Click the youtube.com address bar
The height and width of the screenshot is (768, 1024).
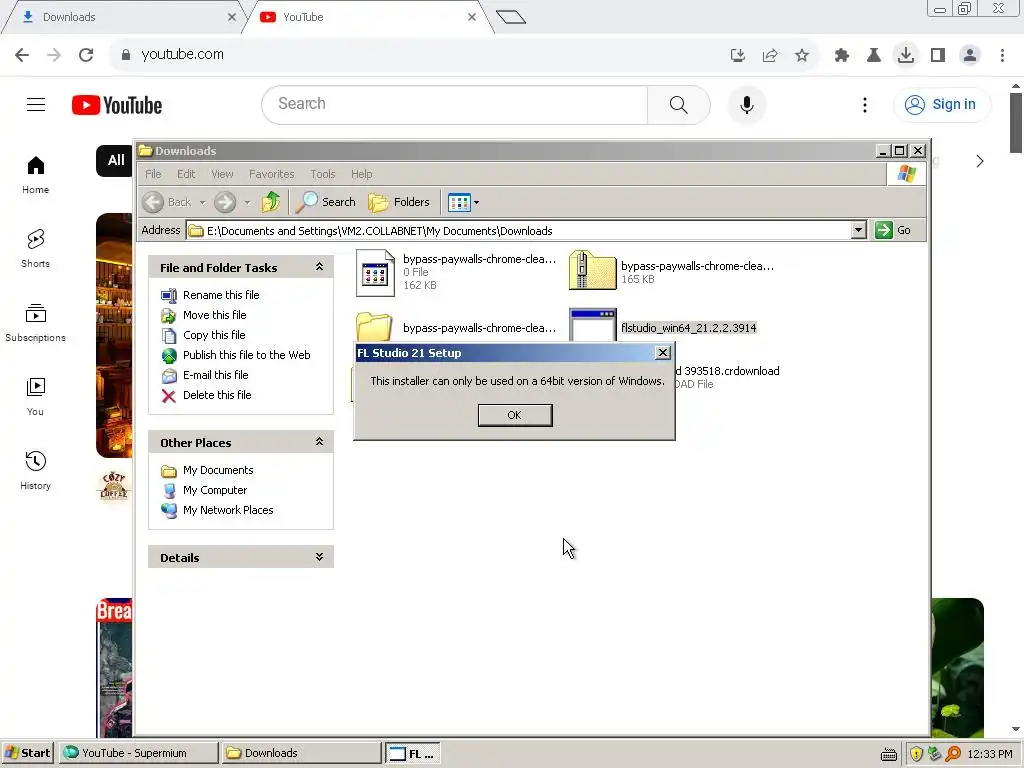(x=418, y=55)
